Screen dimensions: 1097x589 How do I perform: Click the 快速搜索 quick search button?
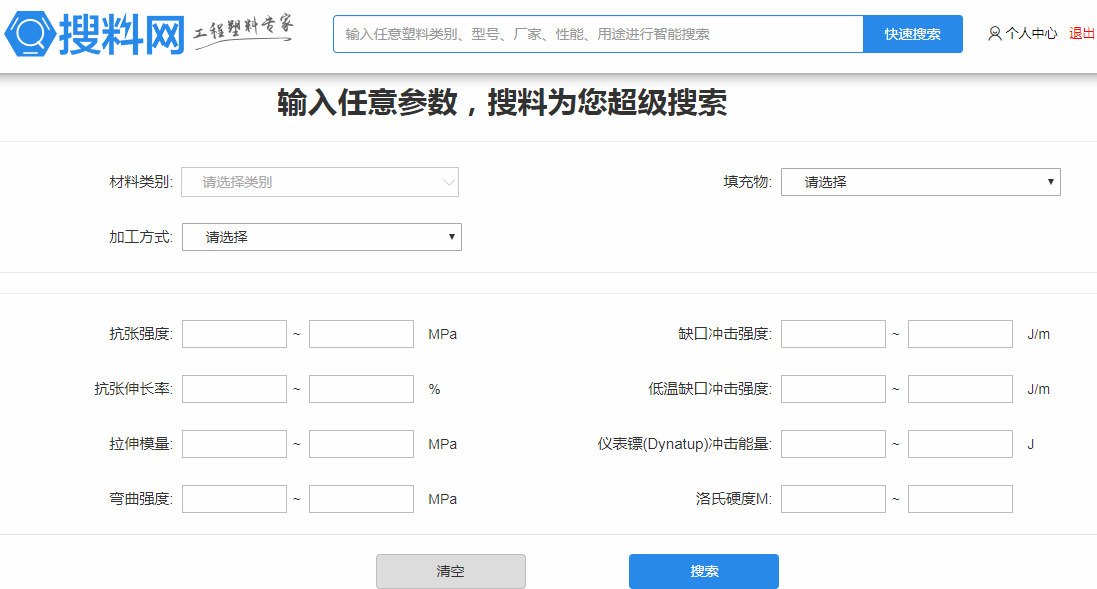pos(912,34)
